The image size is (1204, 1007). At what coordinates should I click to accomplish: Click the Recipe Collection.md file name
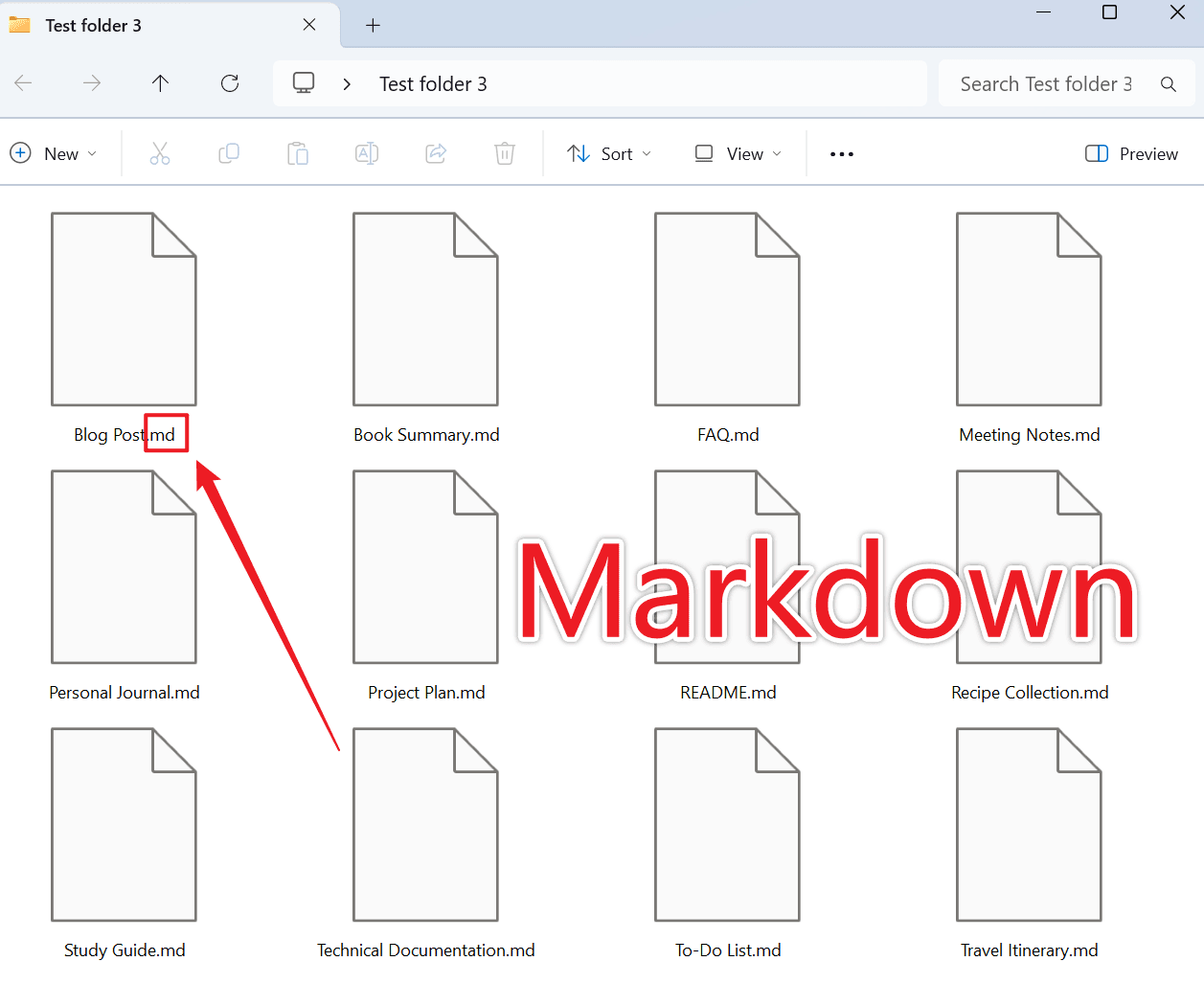tap(1030, 693)
